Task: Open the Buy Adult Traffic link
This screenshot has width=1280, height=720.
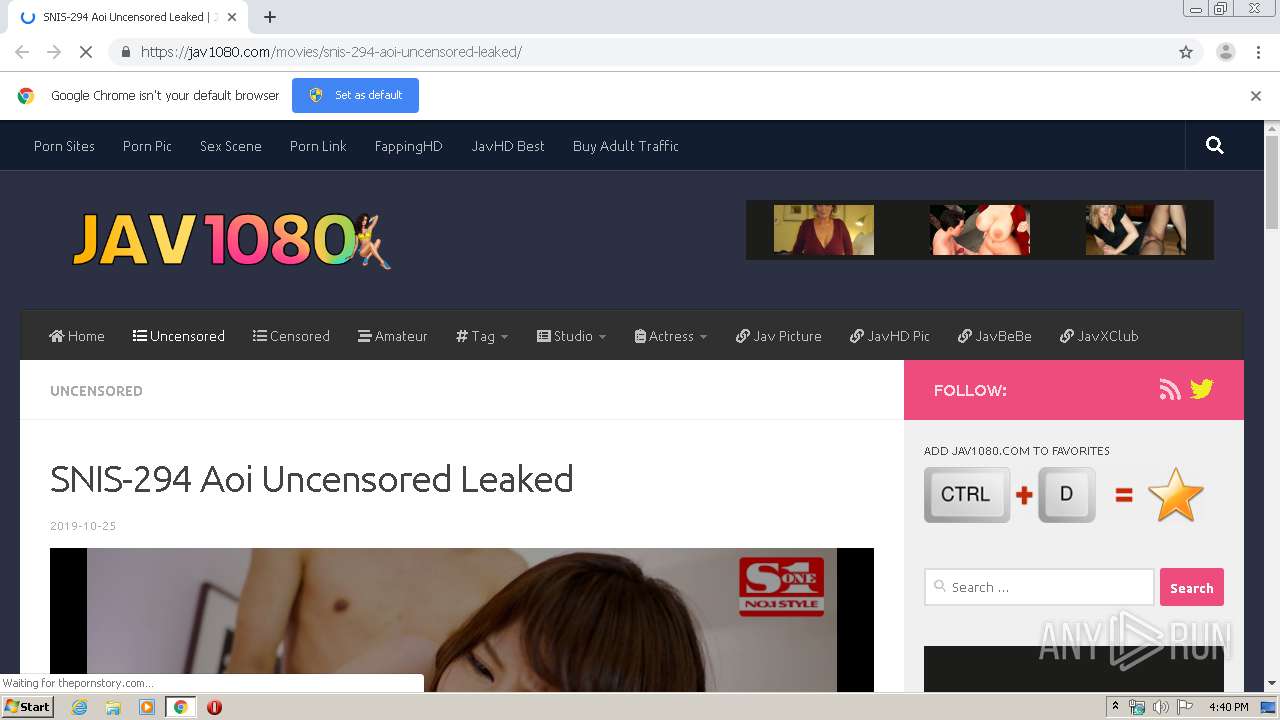Action: [625, 146]
